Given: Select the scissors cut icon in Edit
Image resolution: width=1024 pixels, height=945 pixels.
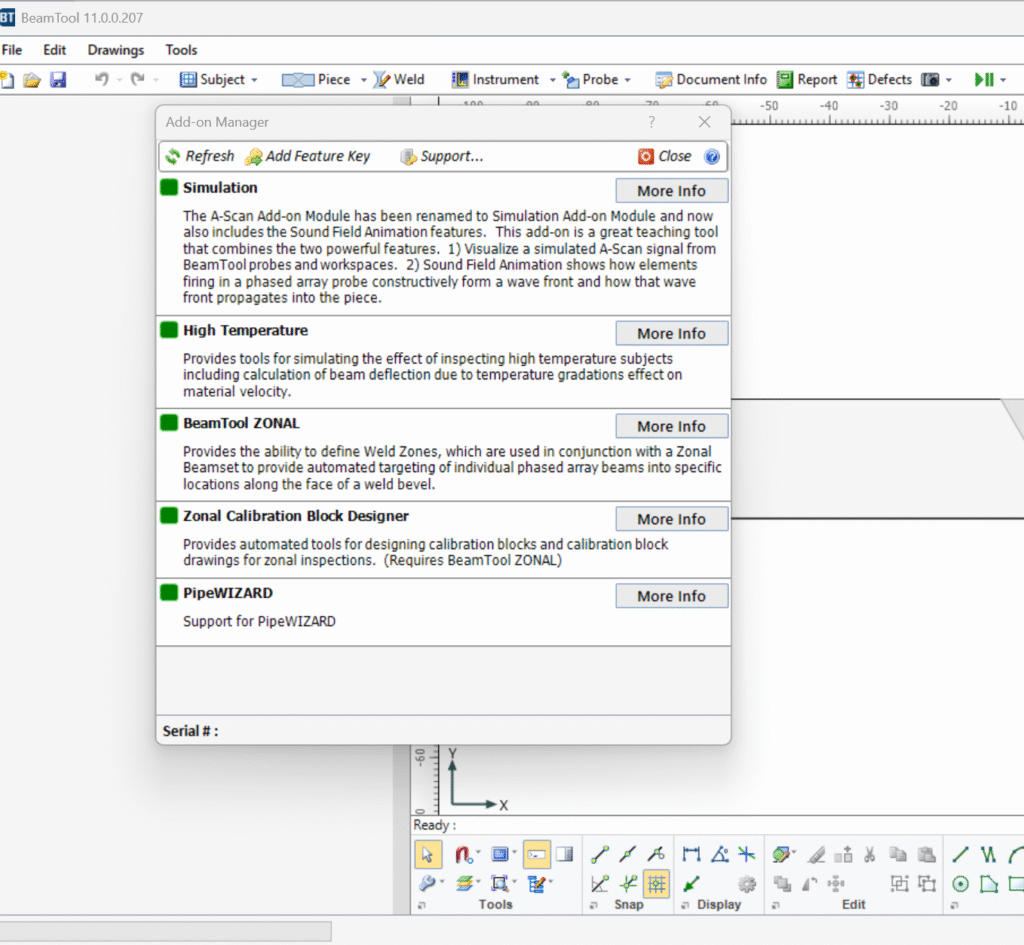Looking at the screenshot, I should [x=869, y=855].
